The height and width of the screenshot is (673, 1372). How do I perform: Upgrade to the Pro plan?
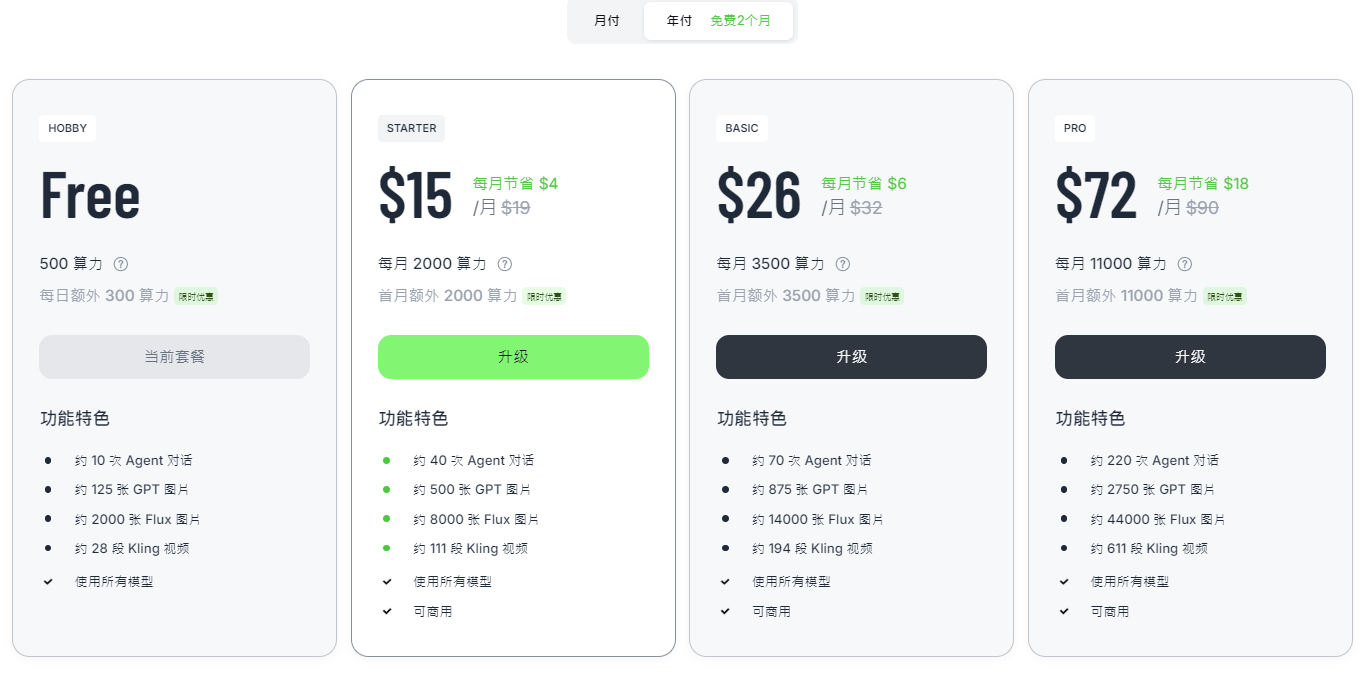pos(1190,357)
